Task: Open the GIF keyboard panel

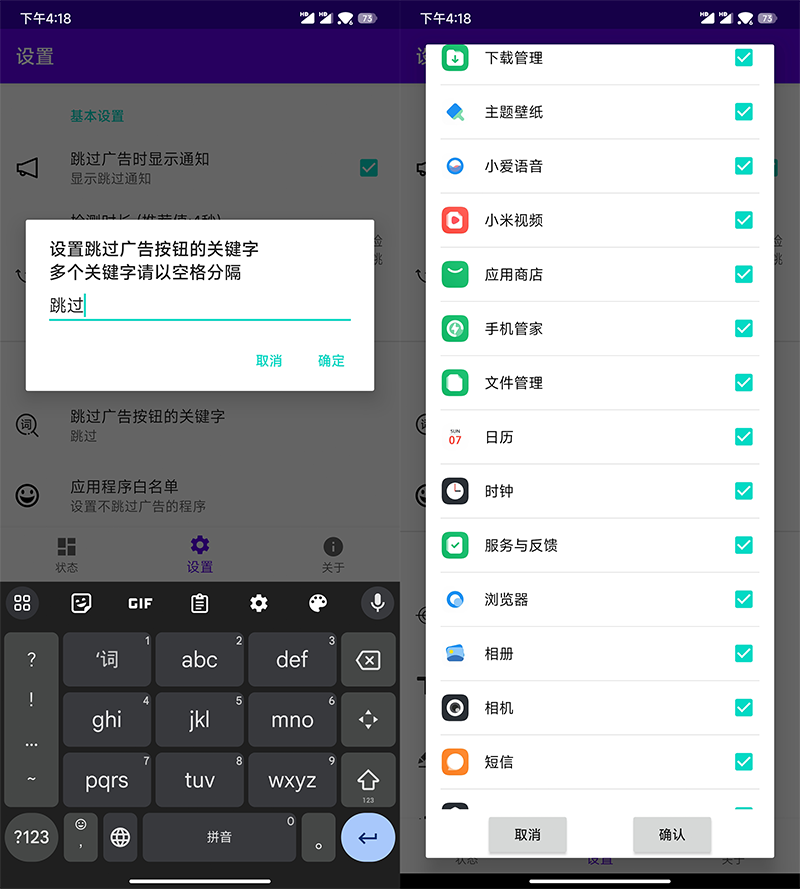Action: click(140, 603)
